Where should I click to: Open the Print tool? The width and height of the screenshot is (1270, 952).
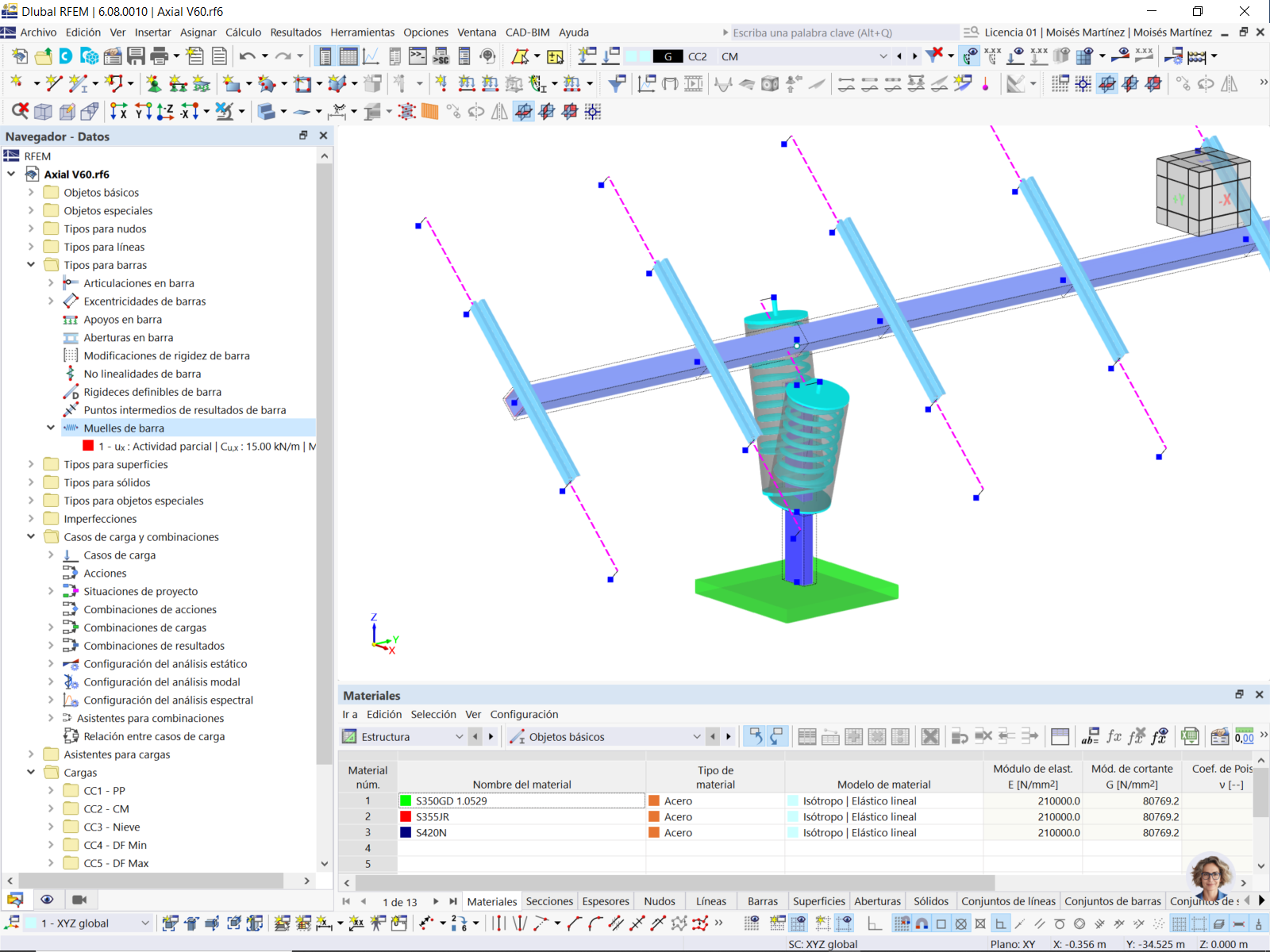pos(157,56)
